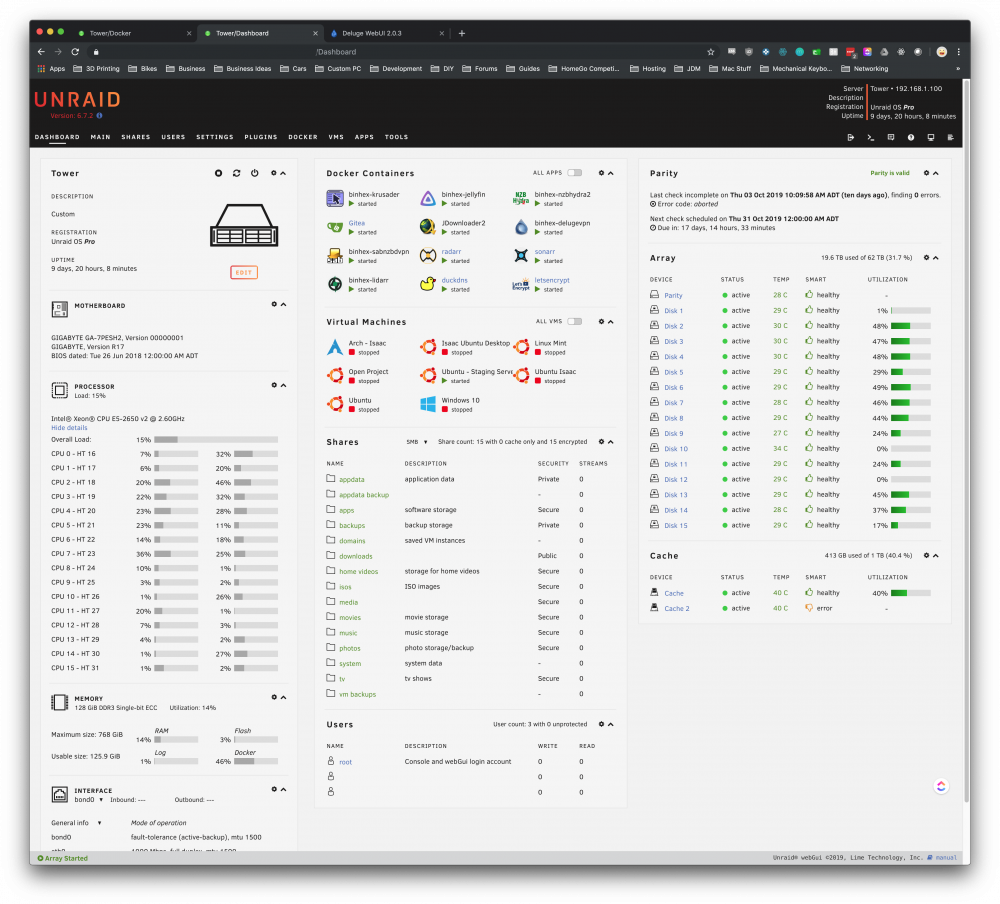This screenshot has width=1000, height=904.
Task: Click the binhex-delugevpn container icon
Action: click(521, 227)
